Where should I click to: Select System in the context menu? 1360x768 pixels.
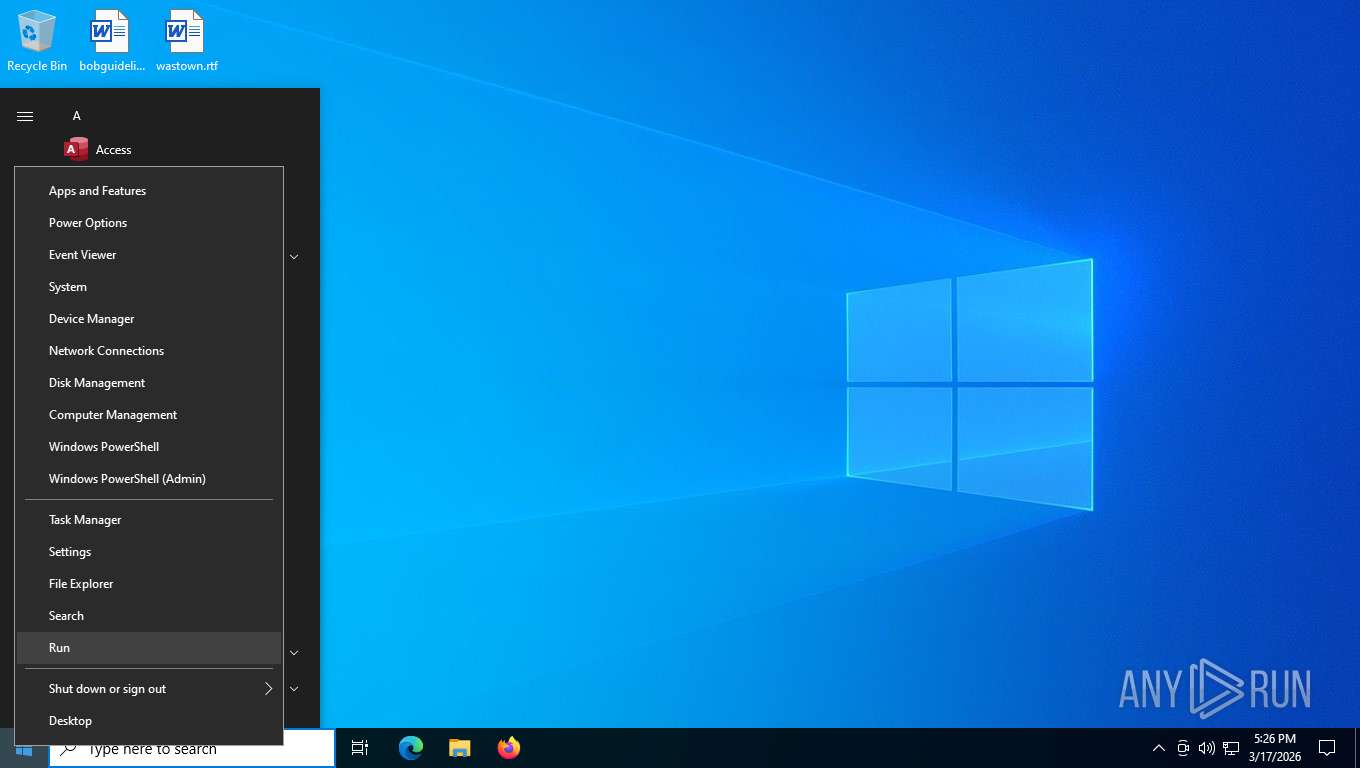(x=149, y=287)
